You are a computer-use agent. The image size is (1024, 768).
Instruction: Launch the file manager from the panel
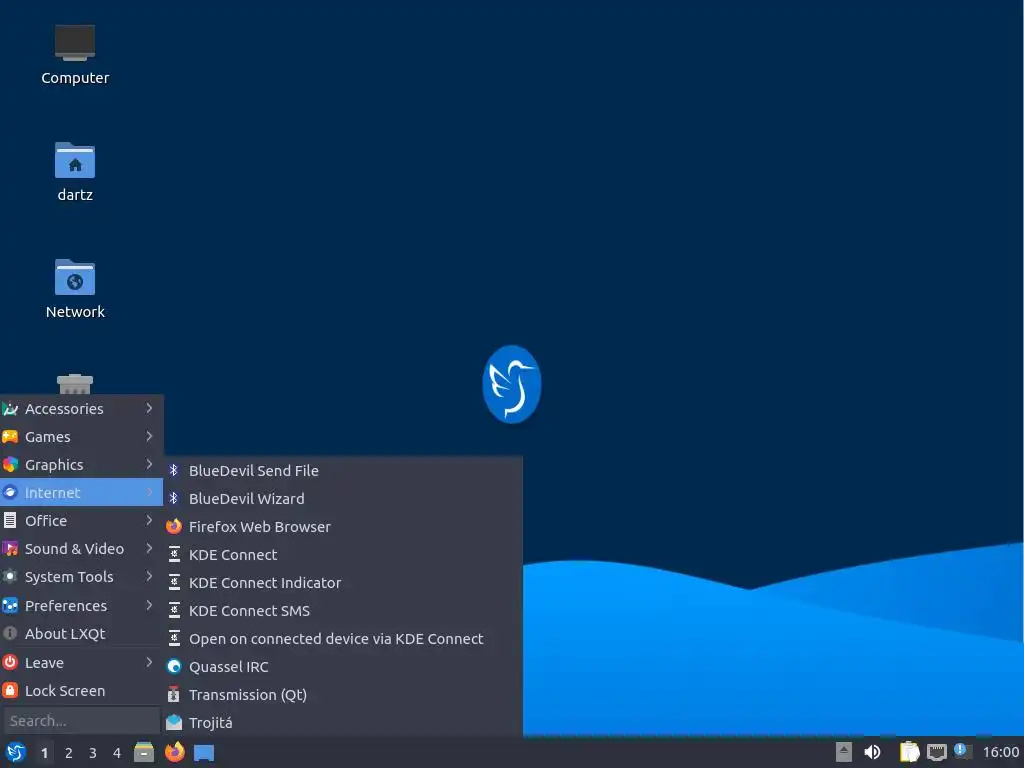coord(144,752)
